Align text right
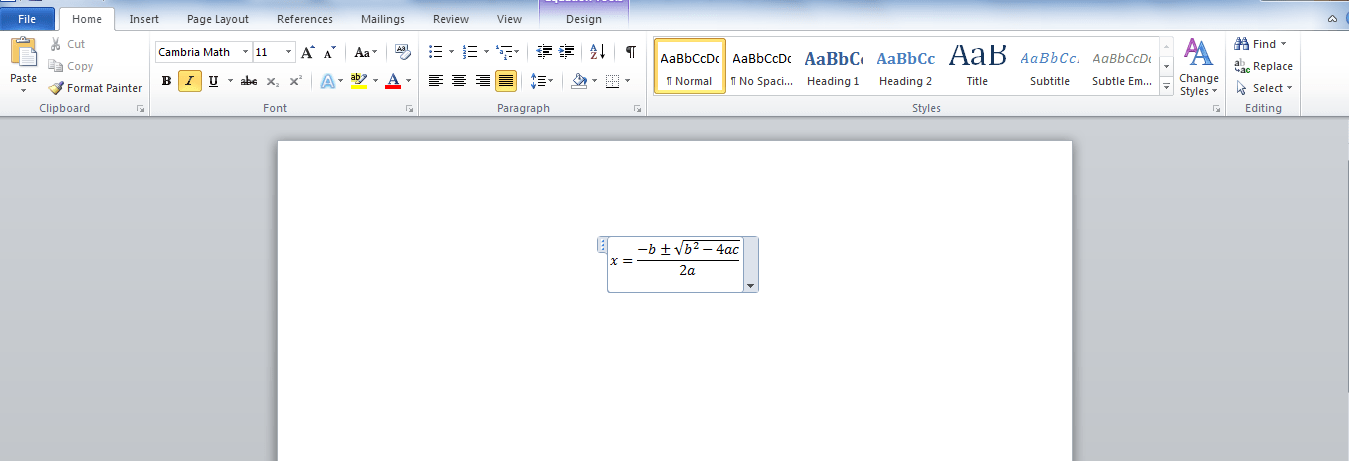The width and height of the screenshot is (1349, 461). pos(483,81)
